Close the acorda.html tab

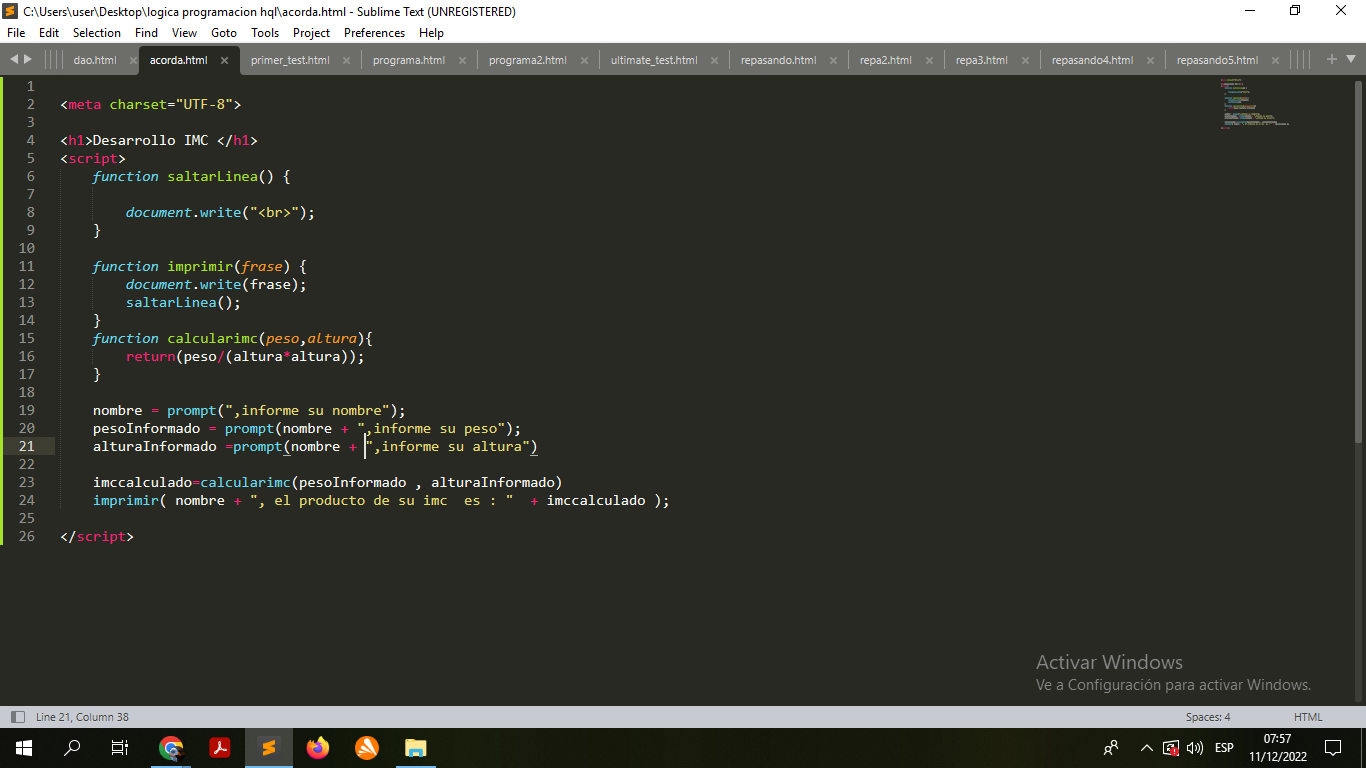(x=224, y=60)
